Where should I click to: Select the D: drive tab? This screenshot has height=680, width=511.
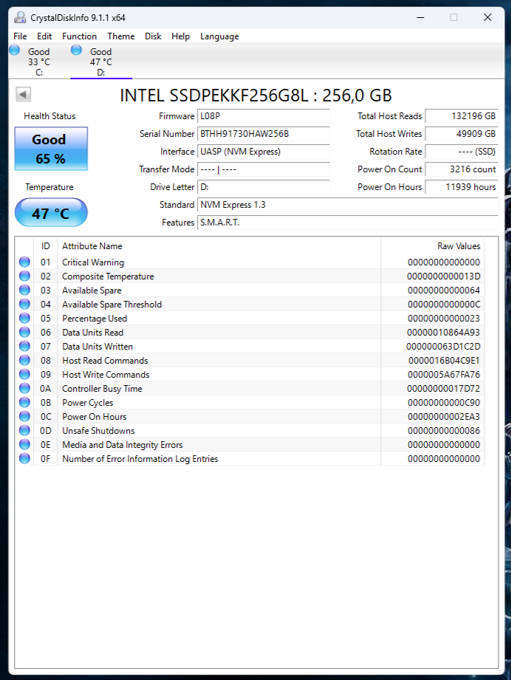tap(101, 62)
